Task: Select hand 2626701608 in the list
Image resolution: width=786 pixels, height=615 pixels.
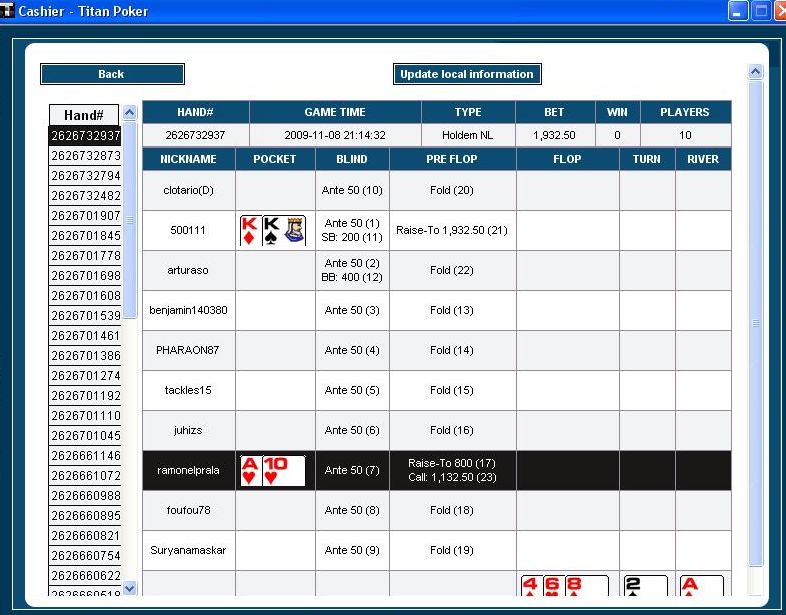Action: tap(85, 296)
